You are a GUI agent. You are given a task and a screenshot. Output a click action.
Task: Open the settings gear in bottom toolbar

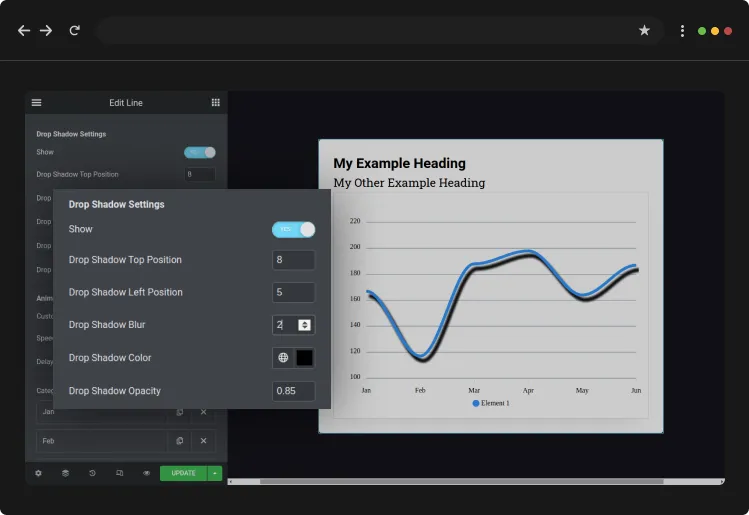[x=38, y=473]
